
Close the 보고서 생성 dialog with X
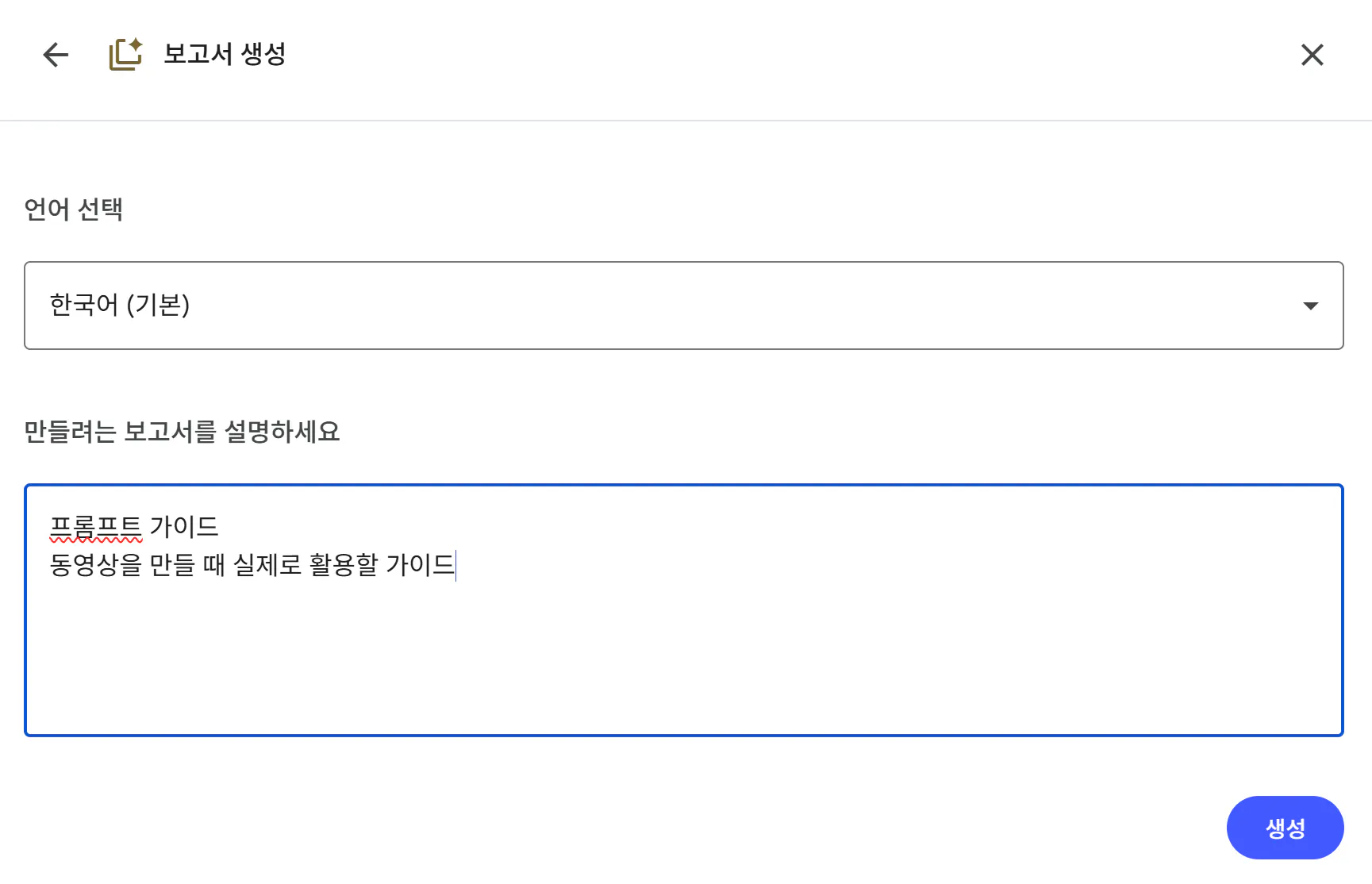pyautogui.click(x=1312, y=55)
